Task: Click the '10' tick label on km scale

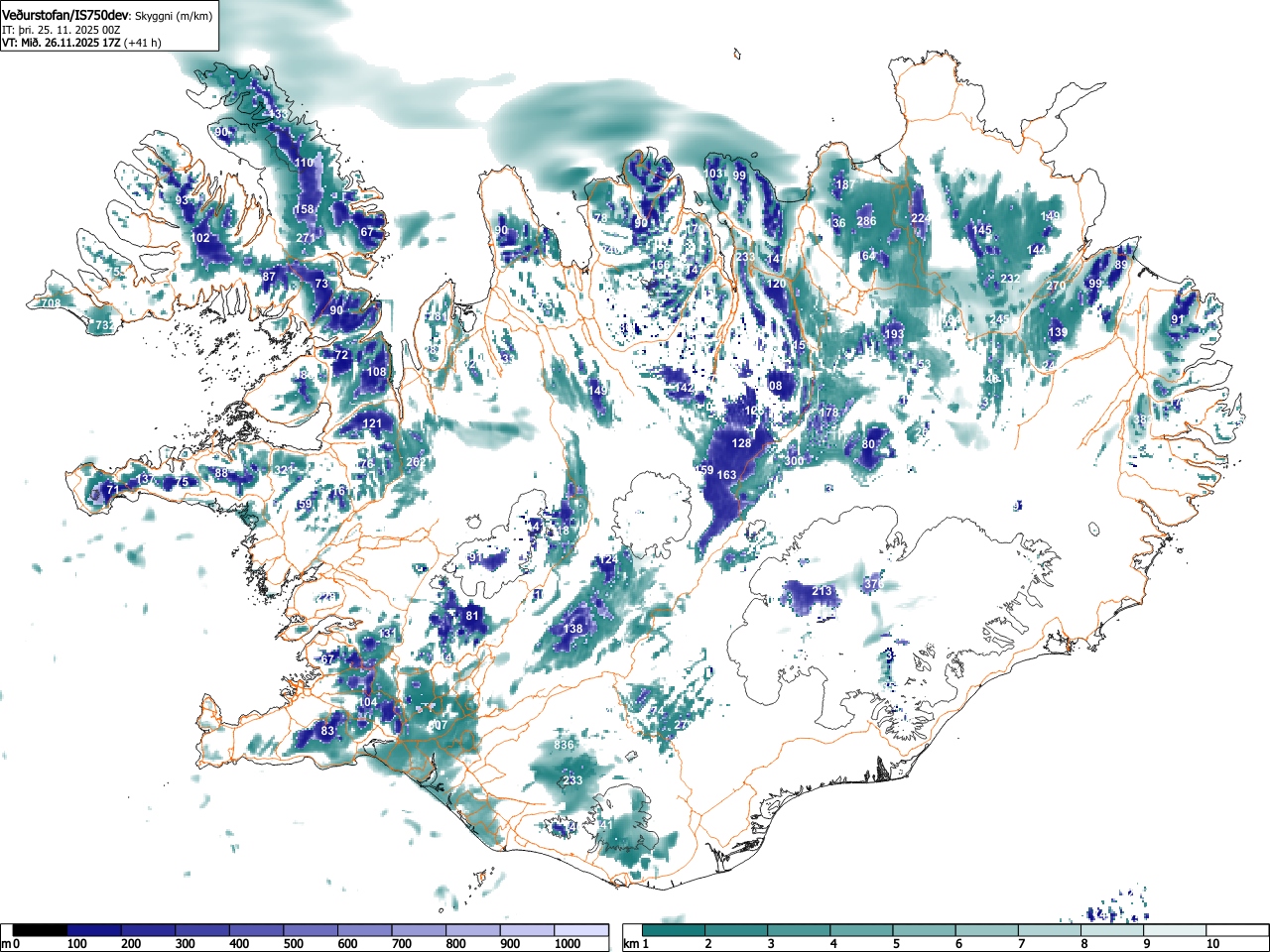Action: coord(1212,944)
